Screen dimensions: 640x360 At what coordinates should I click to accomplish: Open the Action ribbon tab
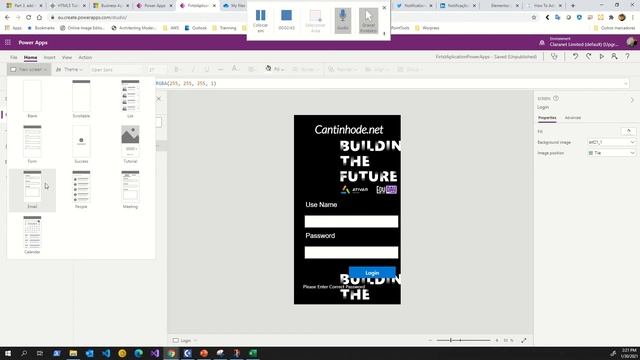point(85,58)
